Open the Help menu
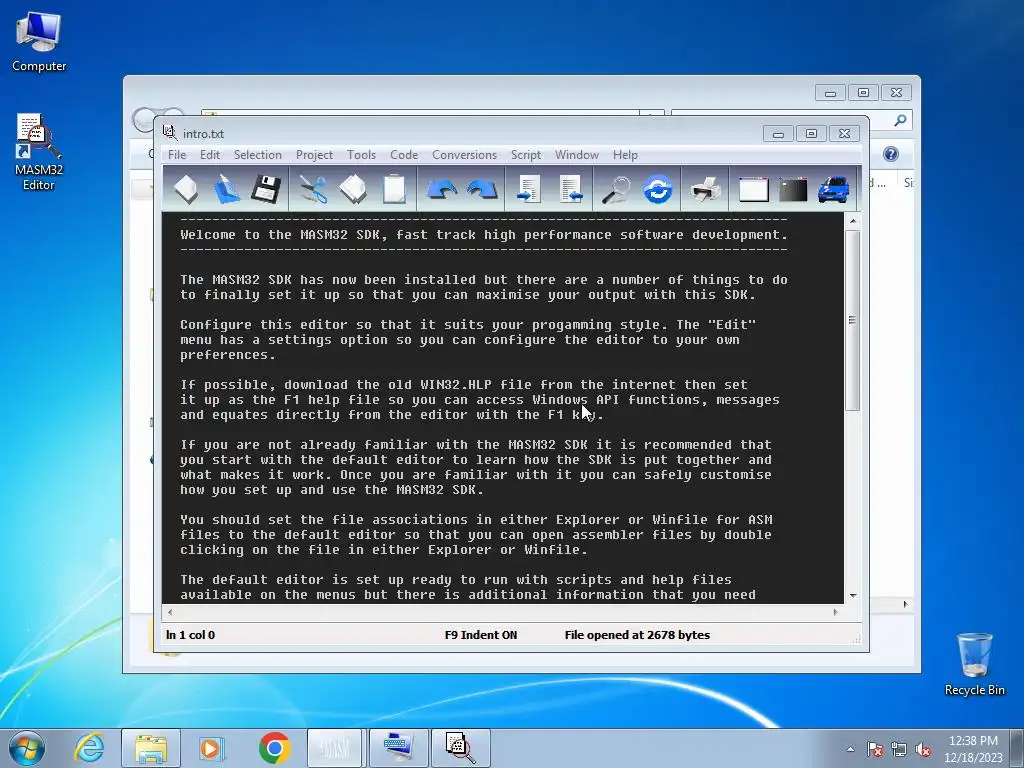Screen dimensions: 1024x768 point(625,155)
